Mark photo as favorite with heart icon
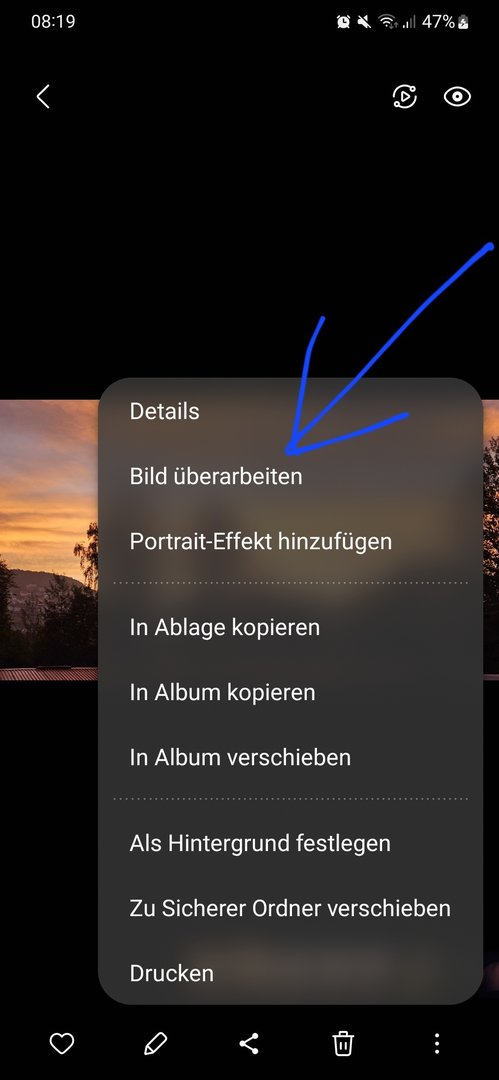The width and height of the screenshot is (499, 1080). point(61,1043)
